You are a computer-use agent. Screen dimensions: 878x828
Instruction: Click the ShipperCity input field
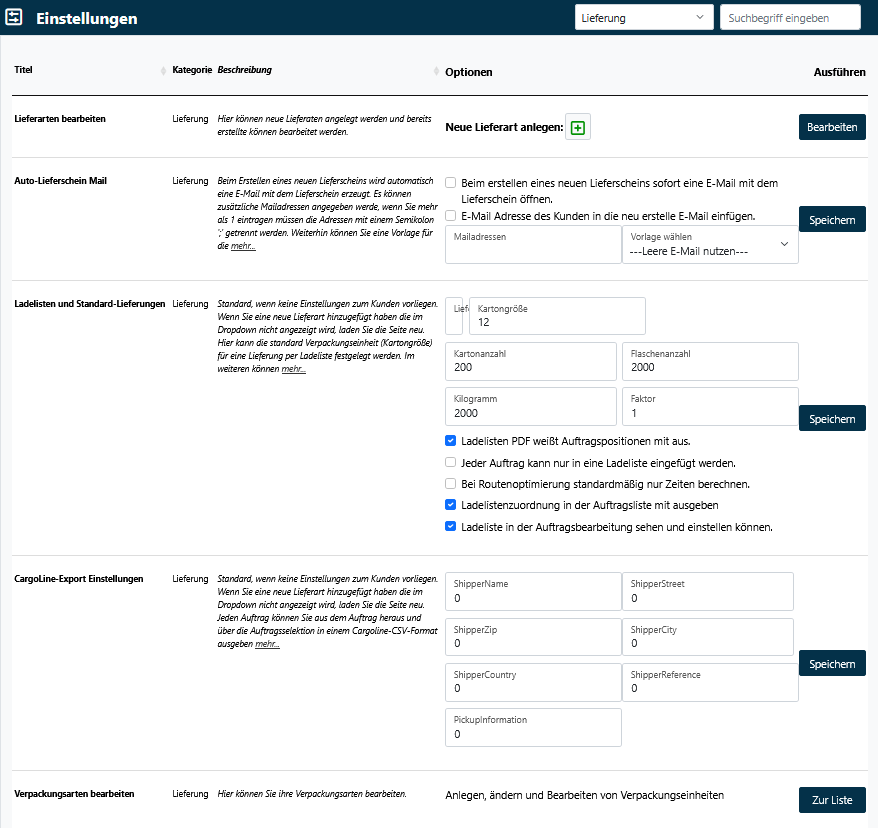(x=710, y=637)
